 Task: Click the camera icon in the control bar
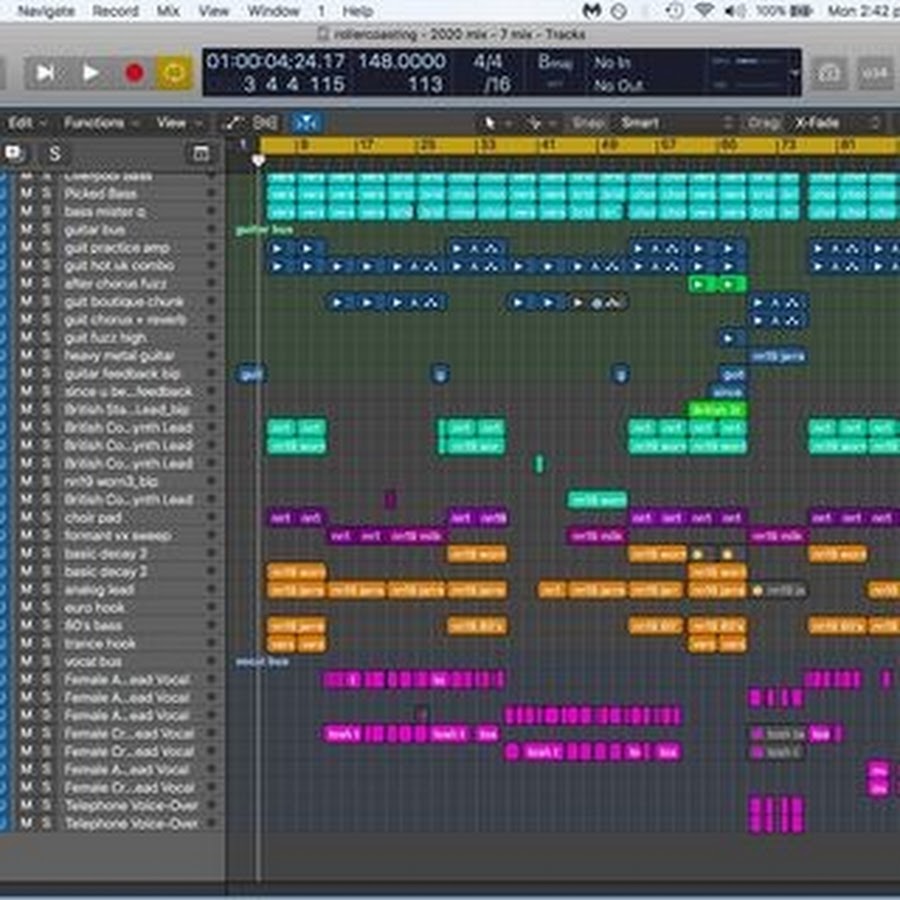[x=829, y=73]
